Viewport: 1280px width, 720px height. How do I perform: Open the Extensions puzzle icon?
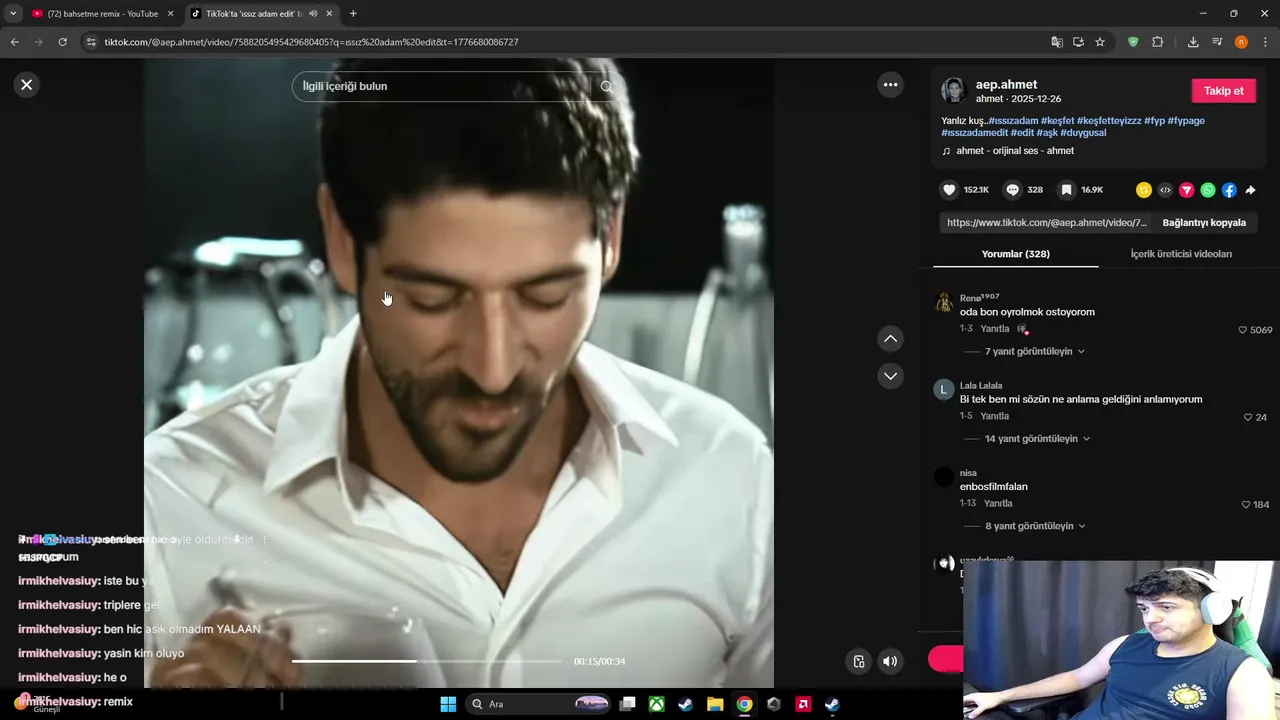[1157, 42]
